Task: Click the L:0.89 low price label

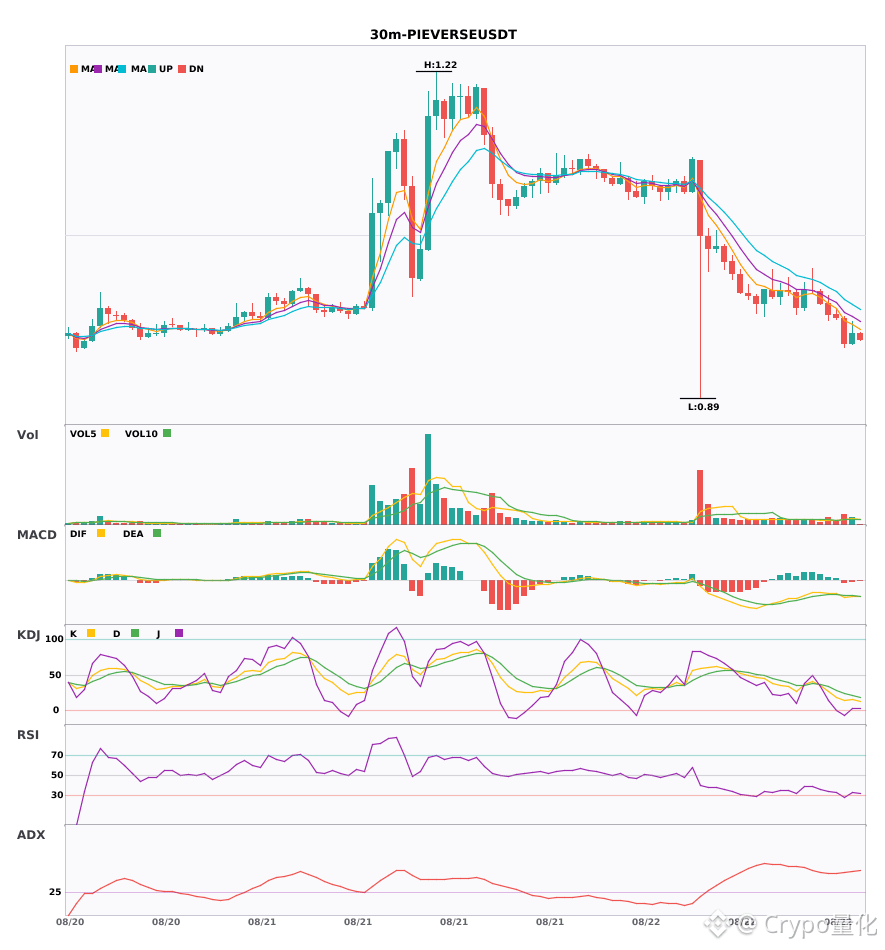Action: pos(703,407)
